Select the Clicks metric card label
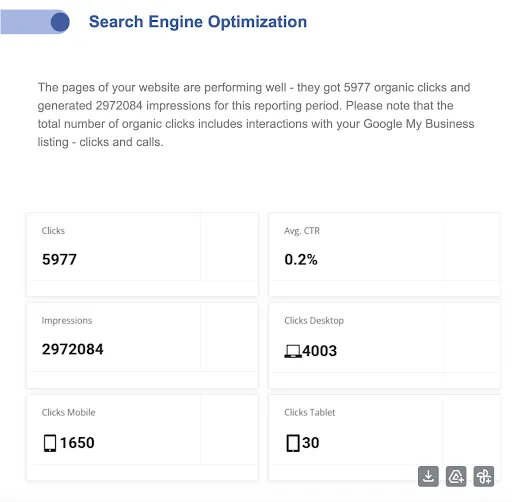The image size is (512, 502). click(53, 231)
